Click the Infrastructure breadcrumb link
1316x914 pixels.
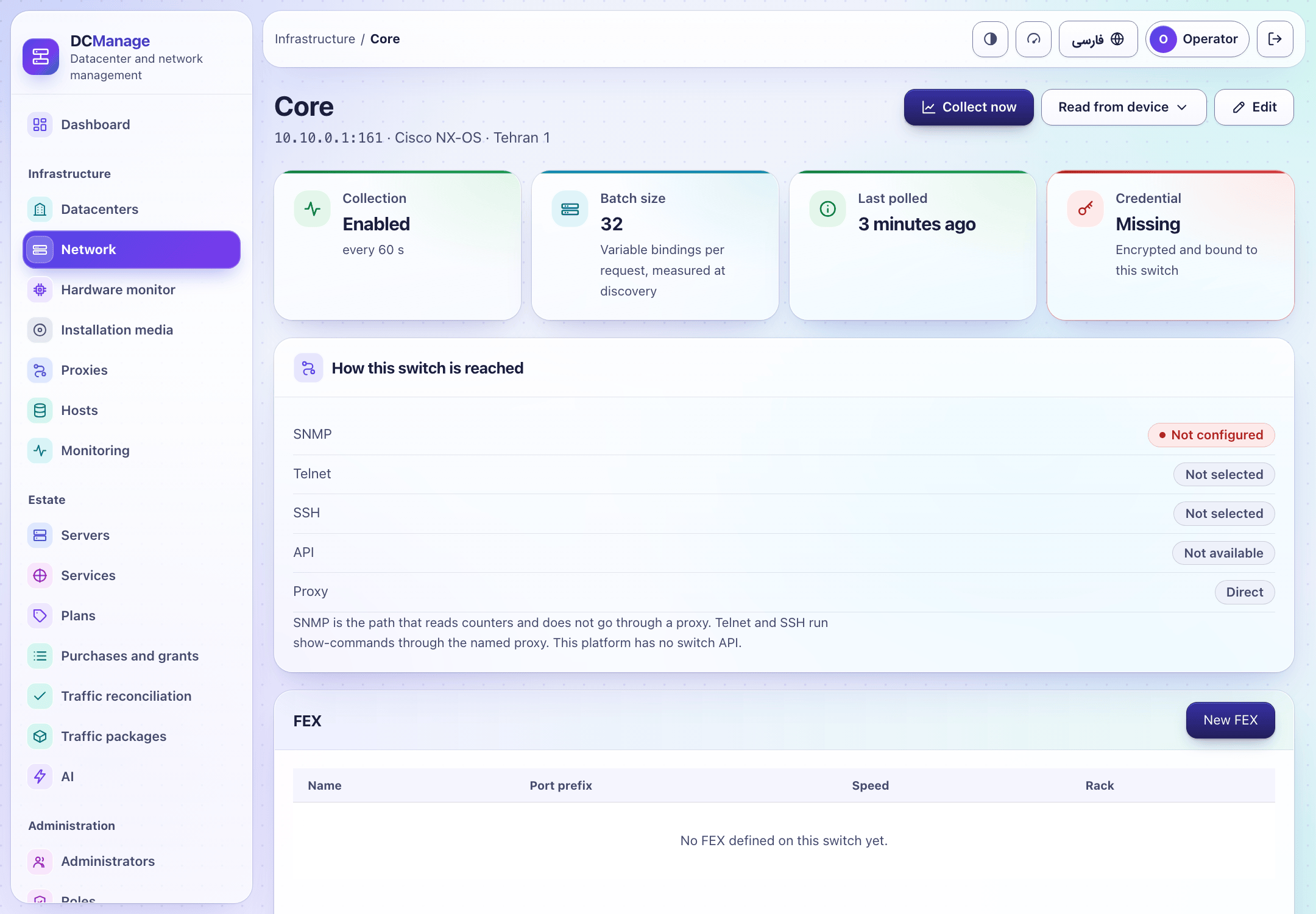(315, 39)
